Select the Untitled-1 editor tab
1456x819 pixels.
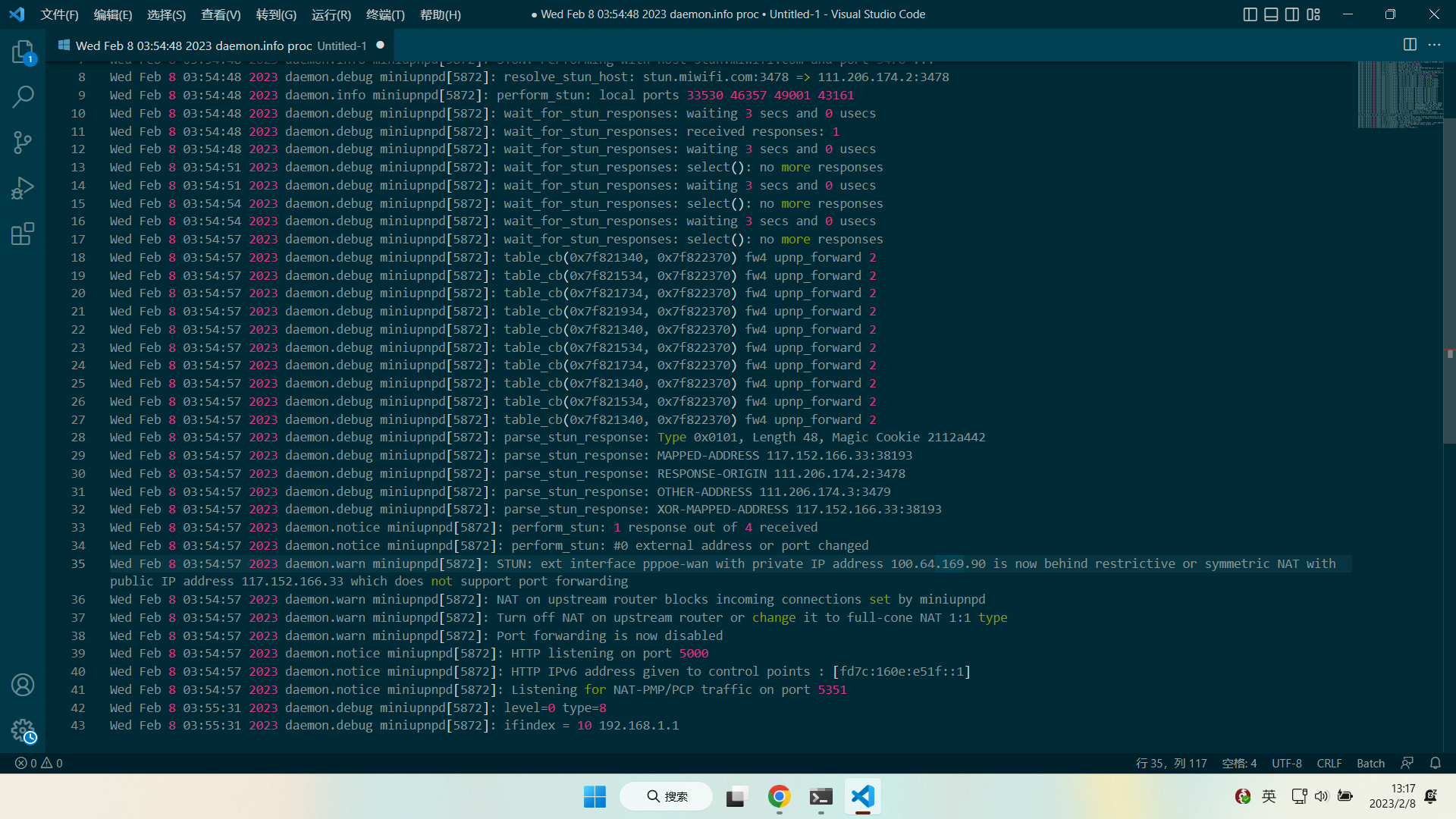point(220,45)
